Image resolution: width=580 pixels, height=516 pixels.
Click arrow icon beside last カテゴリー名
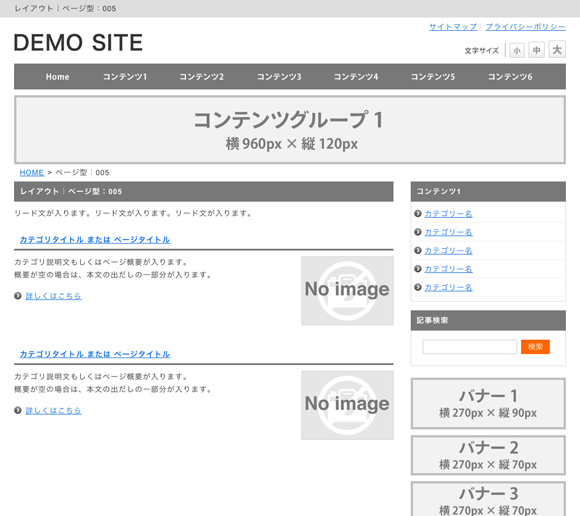[x=418, y=287]
